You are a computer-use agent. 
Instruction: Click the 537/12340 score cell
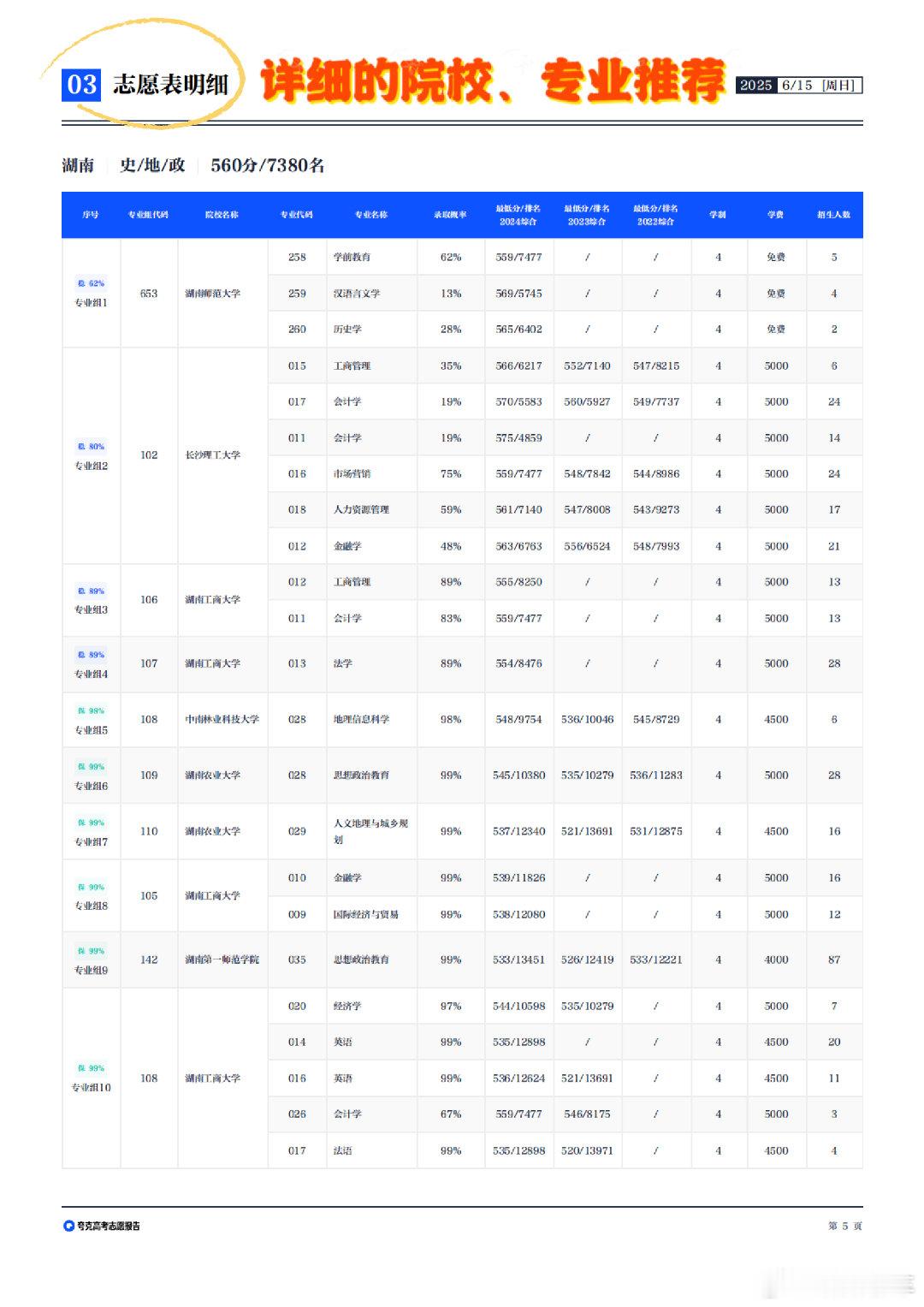(518, 831)
